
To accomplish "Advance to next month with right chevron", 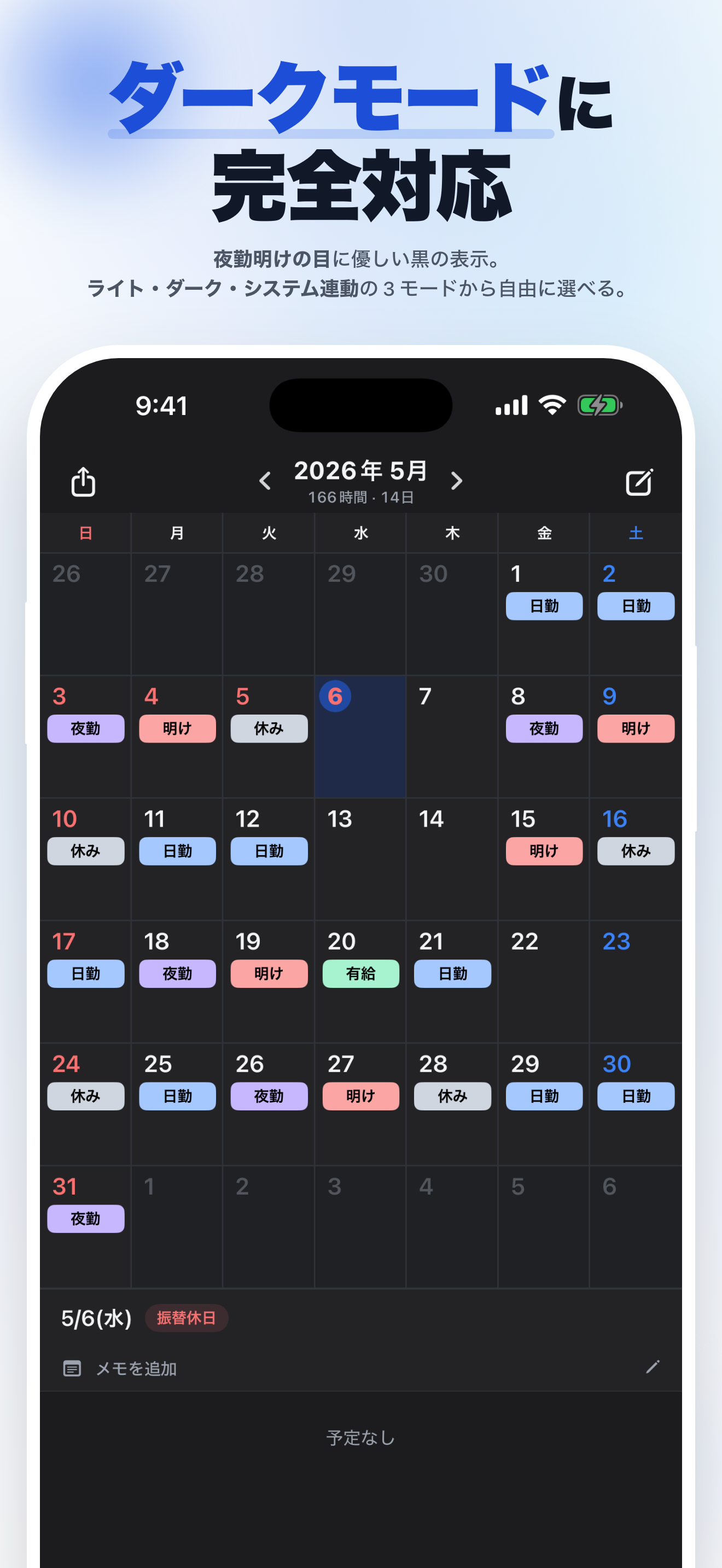I will coord(457,481).
